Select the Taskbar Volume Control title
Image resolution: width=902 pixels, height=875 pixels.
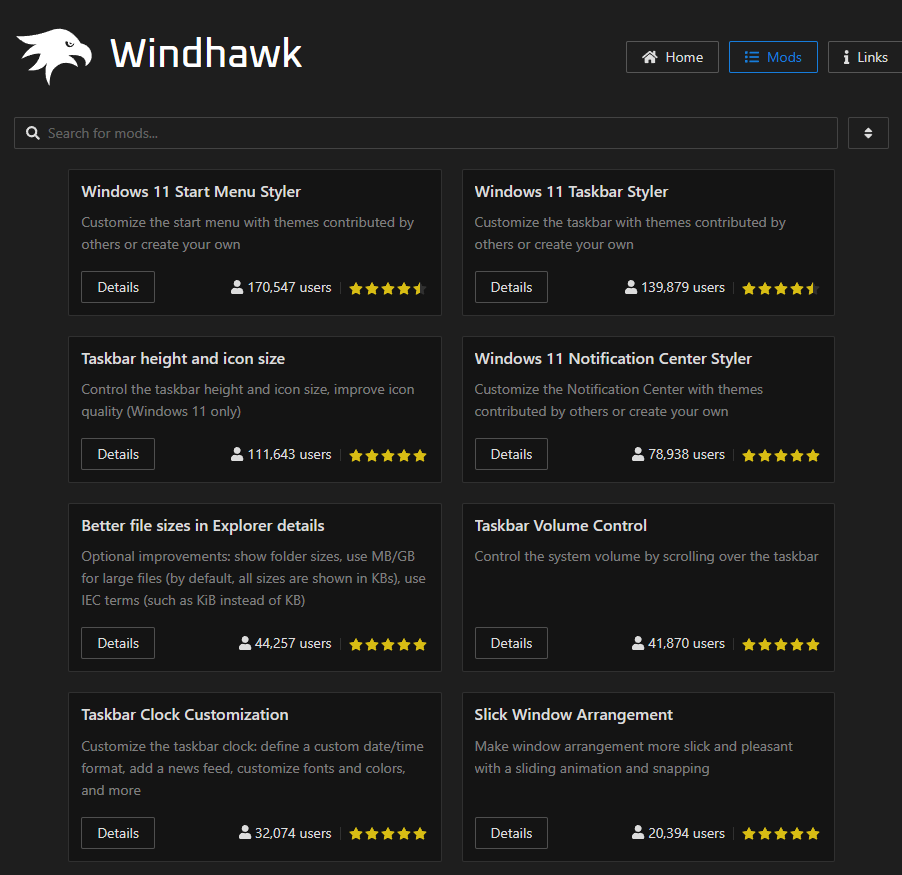click(x=561, y=526)
